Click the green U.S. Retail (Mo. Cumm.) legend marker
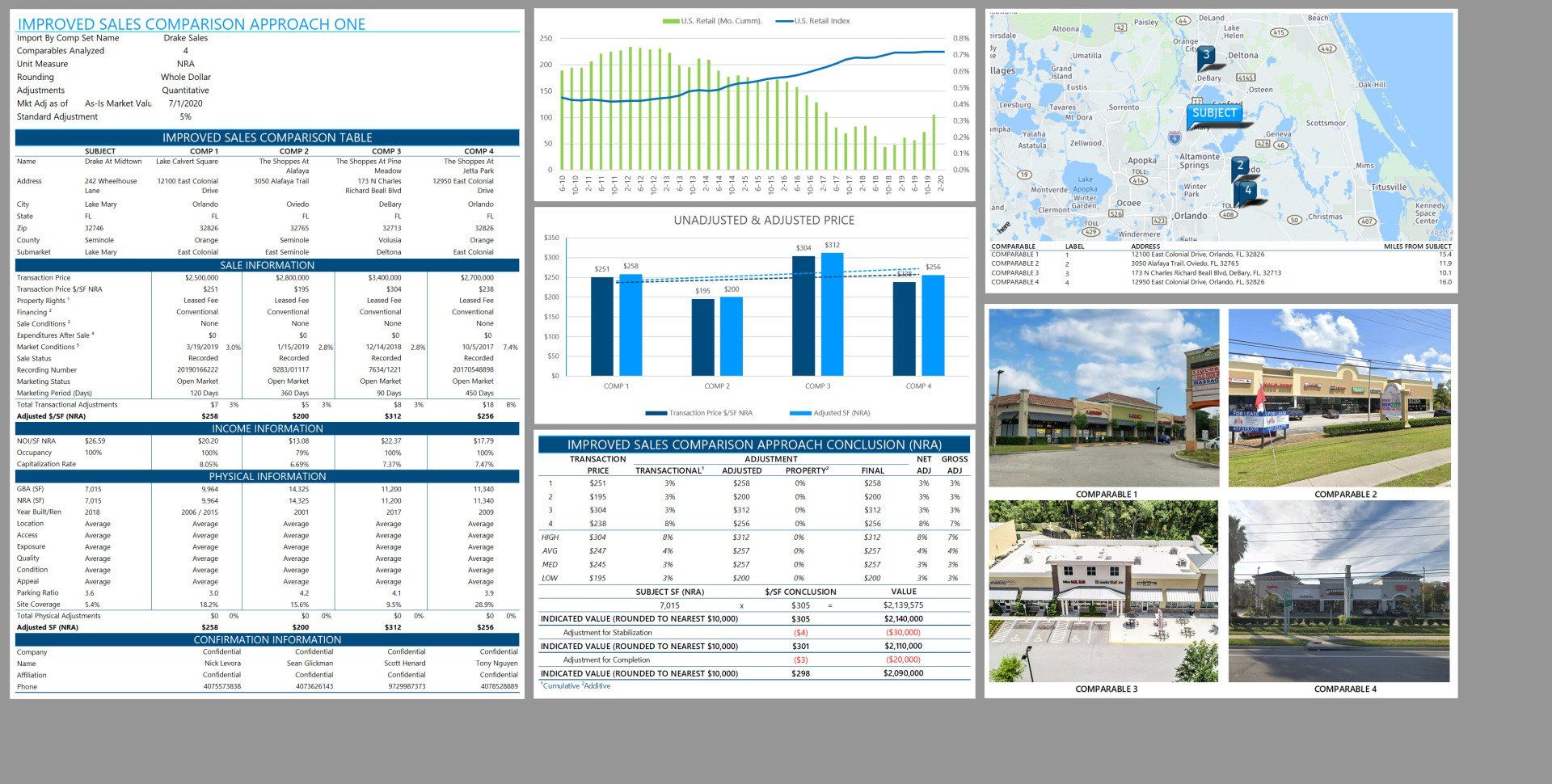The width and height of the screenshot is (1552, 784). [x=670, y=21]
